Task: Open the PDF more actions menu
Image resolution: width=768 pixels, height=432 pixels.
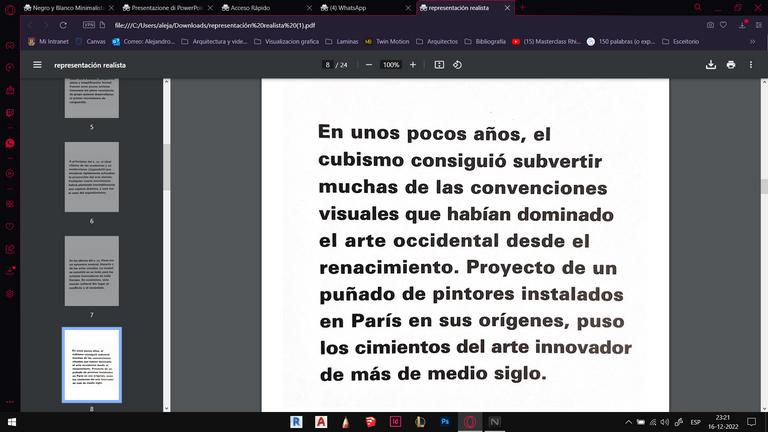Action: [752, 65]
